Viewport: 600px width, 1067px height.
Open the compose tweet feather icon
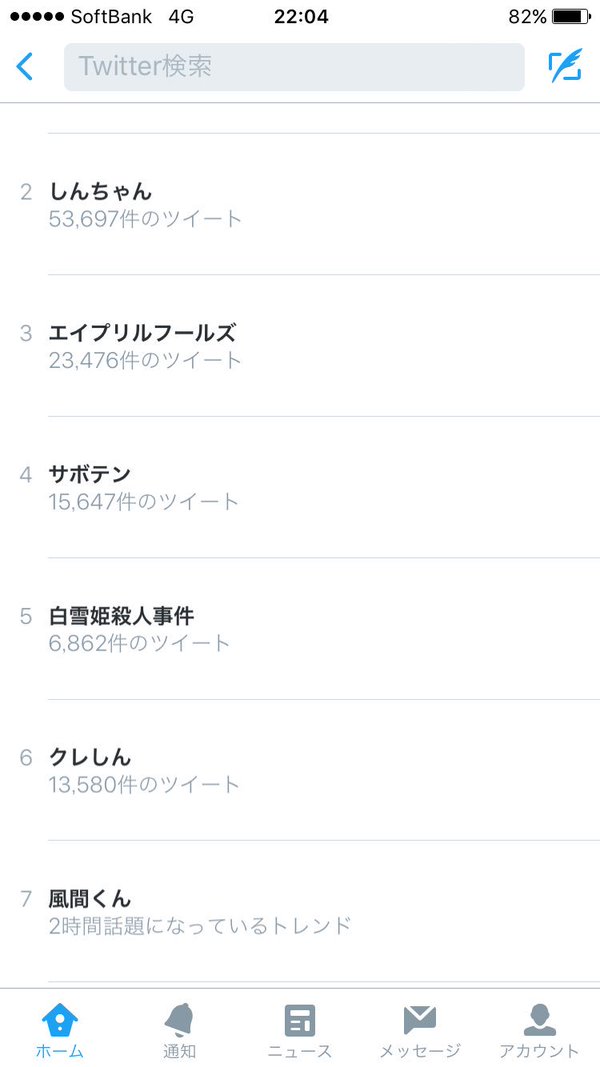click(565, 67)
